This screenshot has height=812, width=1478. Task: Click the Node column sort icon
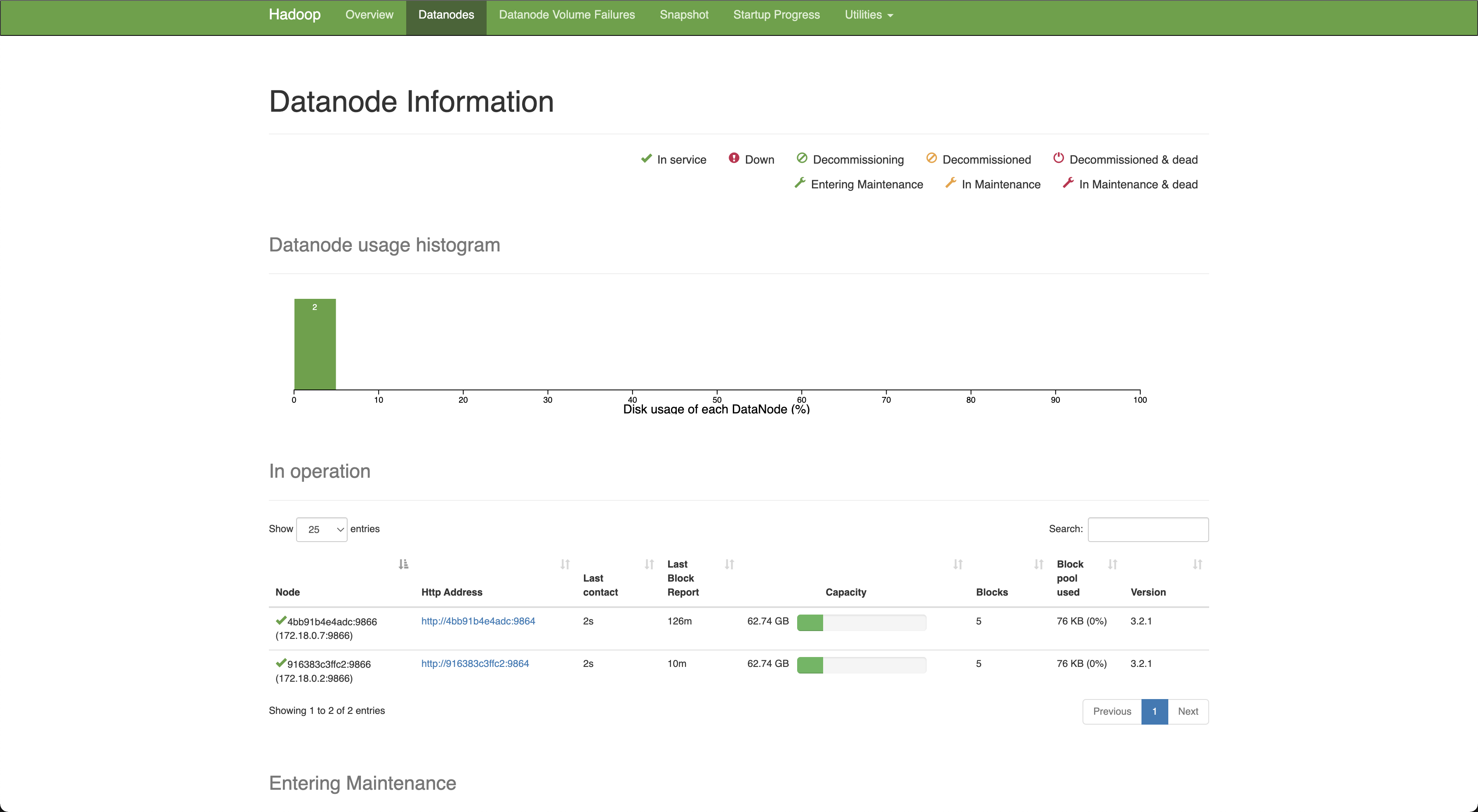(403, 564)
